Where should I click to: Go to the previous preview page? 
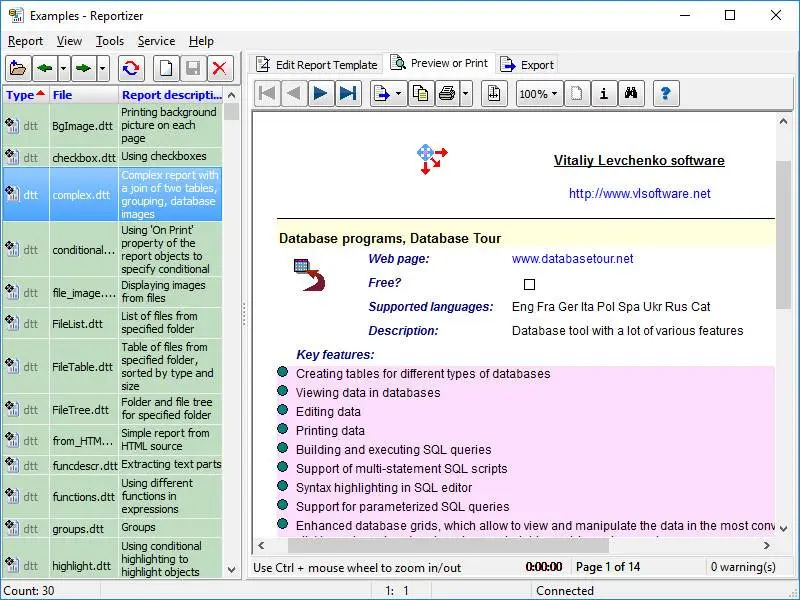tap(294, 93)
